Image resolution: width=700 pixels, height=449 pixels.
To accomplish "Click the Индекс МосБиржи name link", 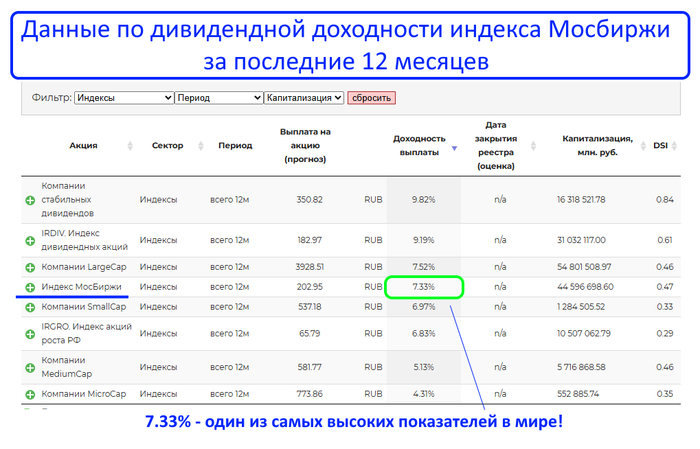I will [79, 287].
